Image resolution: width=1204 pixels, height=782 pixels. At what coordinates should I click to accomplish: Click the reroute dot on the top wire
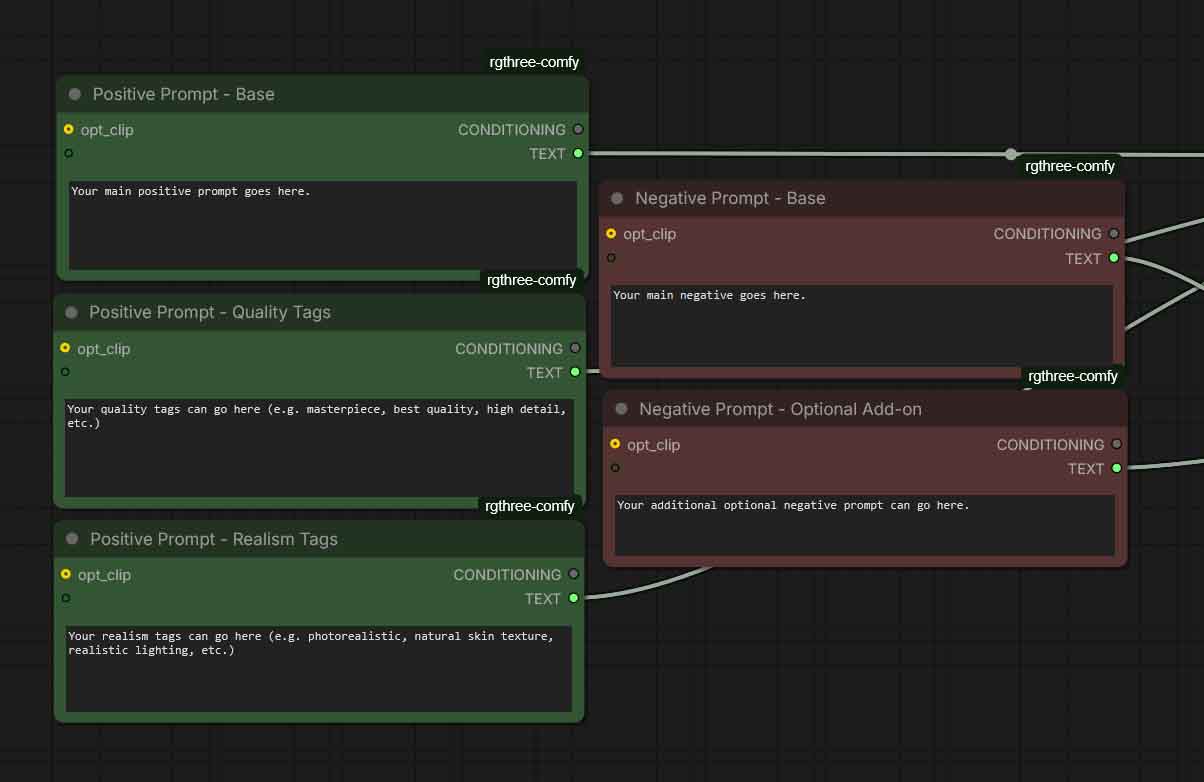click(x=1011, y=154)
